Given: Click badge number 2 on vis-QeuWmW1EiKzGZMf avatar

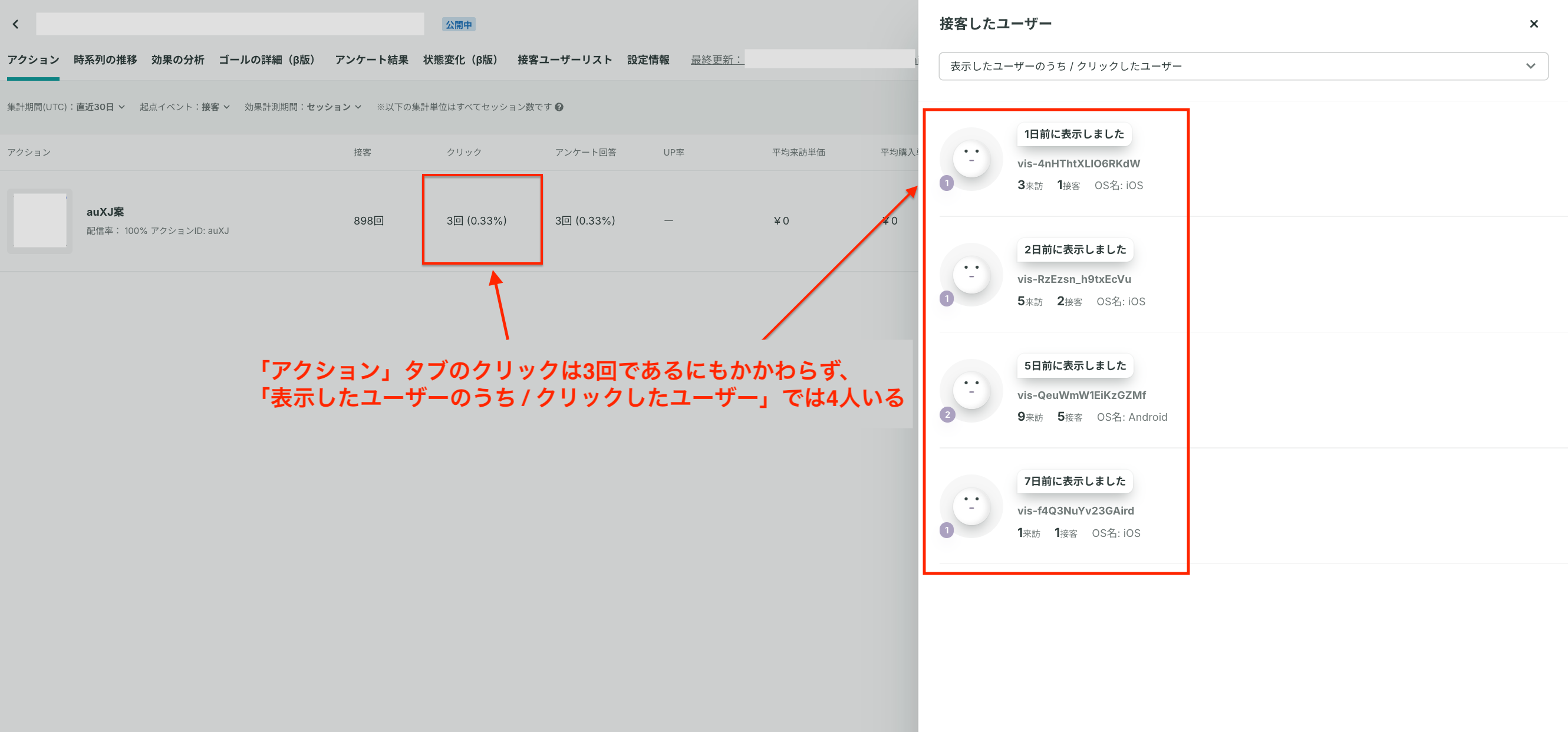Looking at the screenshot, I should pyautogui.click(x=947, y=415).
